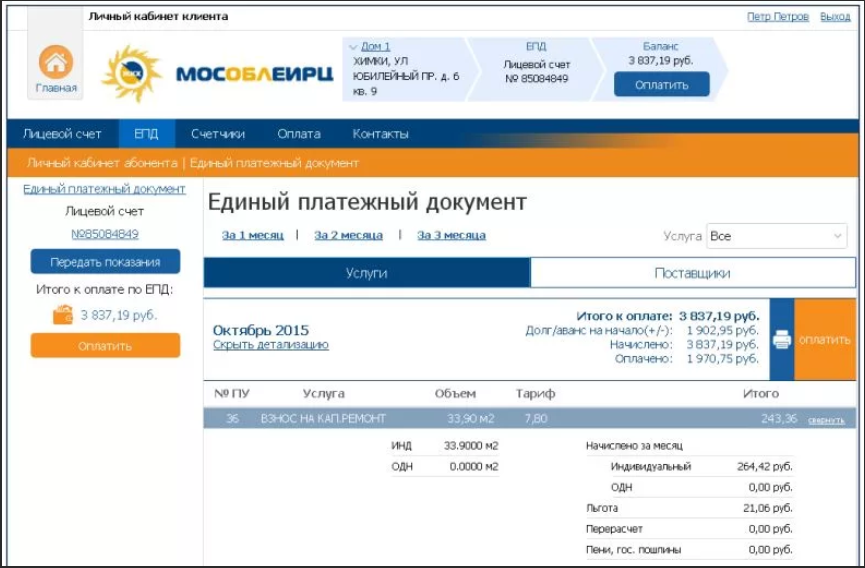This screenshot has width=865, height=568.
Task: Click the Главная home icon
Action: (x=56, y=64)
